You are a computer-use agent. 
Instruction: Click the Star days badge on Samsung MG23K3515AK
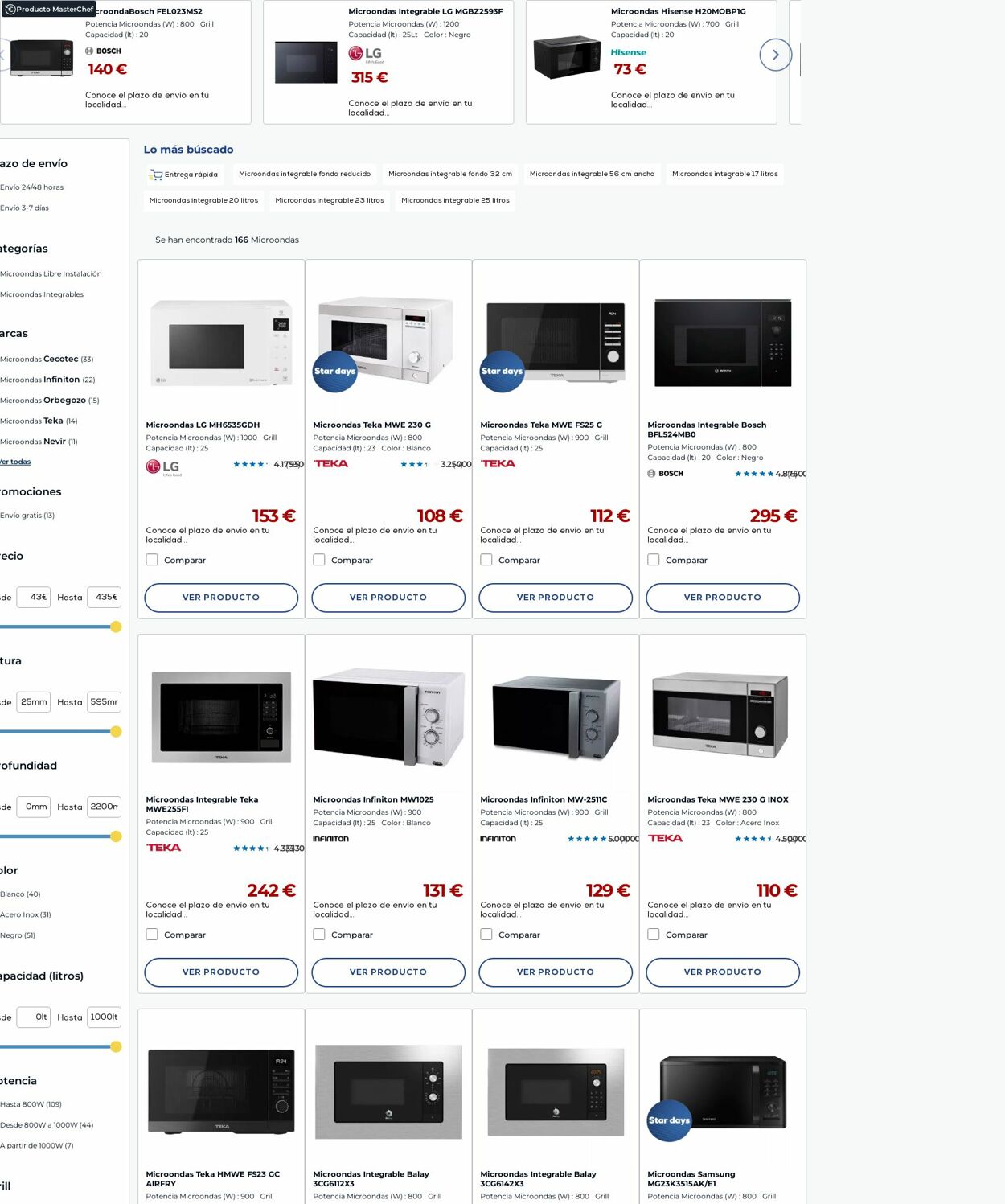(x=669, y=1120)
